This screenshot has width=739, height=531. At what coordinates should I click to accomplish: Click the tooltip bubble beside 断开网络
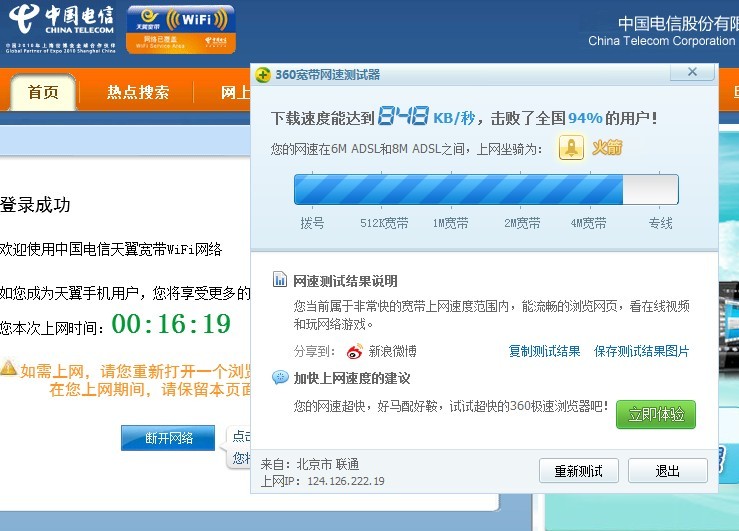[x=238, y=448]
